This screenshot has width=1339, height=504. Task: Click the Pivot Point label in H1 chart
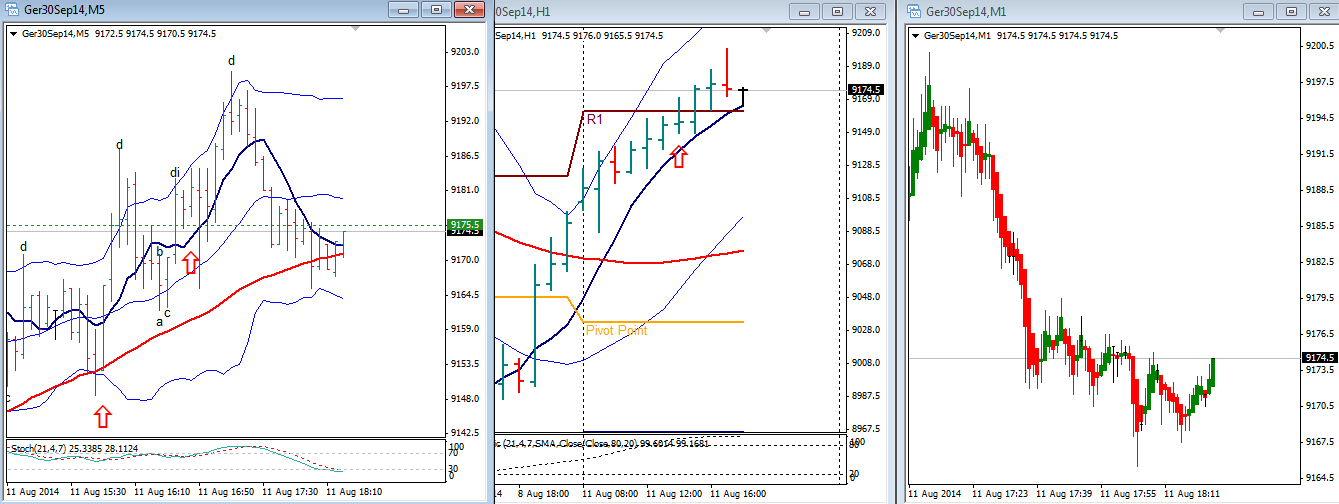coord(616,330)
